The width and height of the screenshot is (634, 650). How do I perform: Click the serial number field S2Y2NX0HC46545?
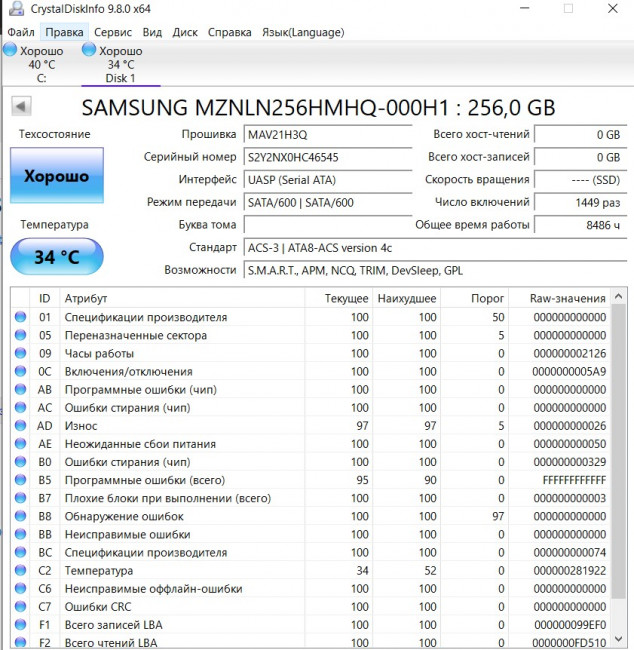[328, 157]
